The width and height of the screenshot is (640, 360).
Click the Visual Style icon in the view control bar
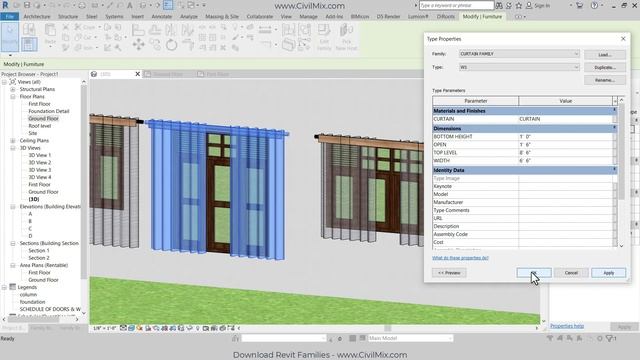(131, 328)
